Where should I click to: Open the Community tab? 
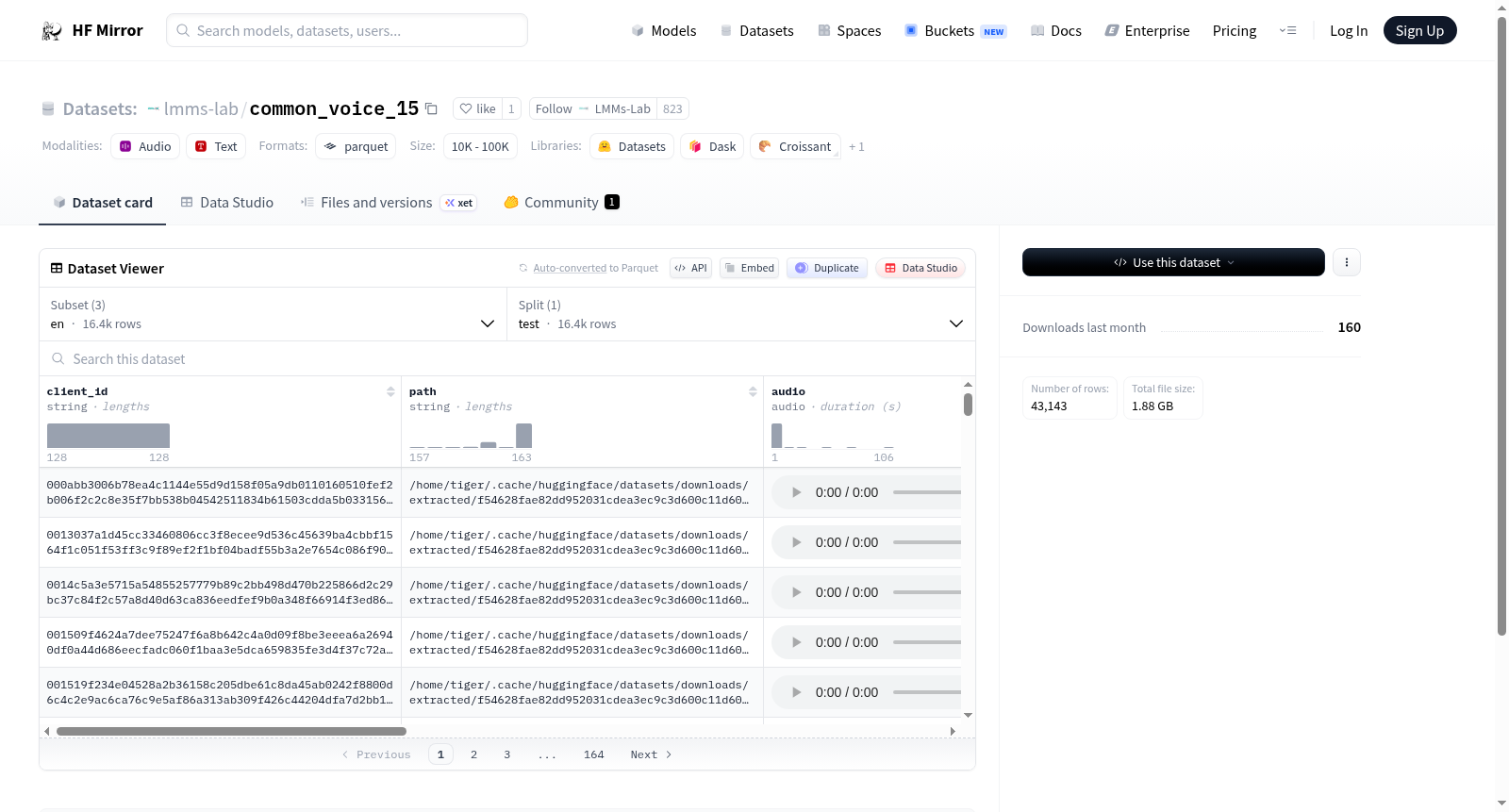561,203
